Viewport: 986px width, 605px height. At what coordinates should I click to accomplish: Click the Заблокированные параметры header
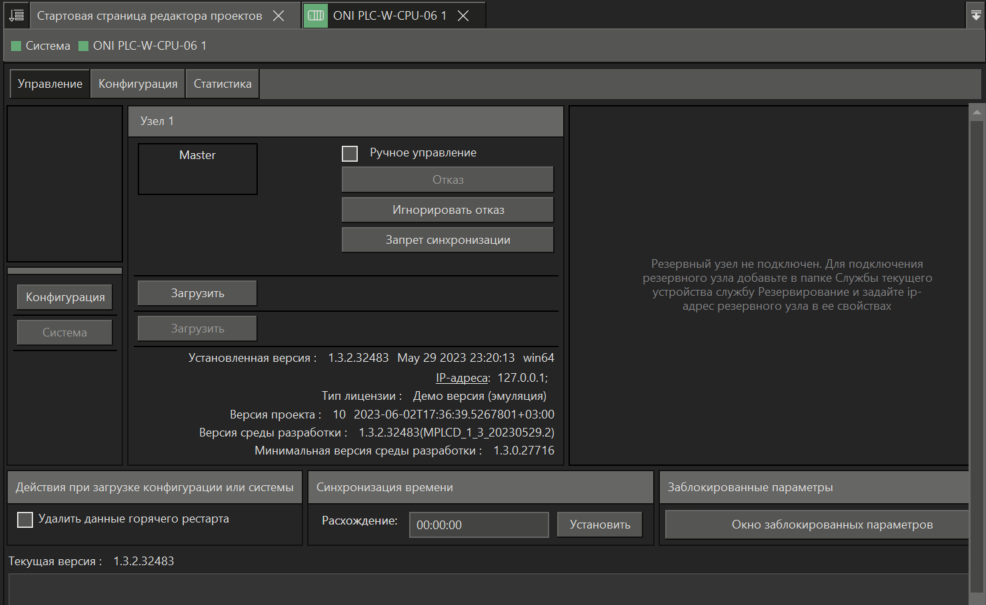[814, 487]
